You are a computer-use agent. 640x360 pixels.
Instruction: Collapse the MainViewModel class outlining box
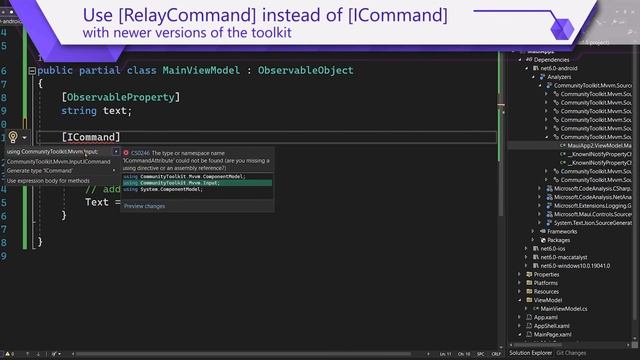click(x=32, y=71)
